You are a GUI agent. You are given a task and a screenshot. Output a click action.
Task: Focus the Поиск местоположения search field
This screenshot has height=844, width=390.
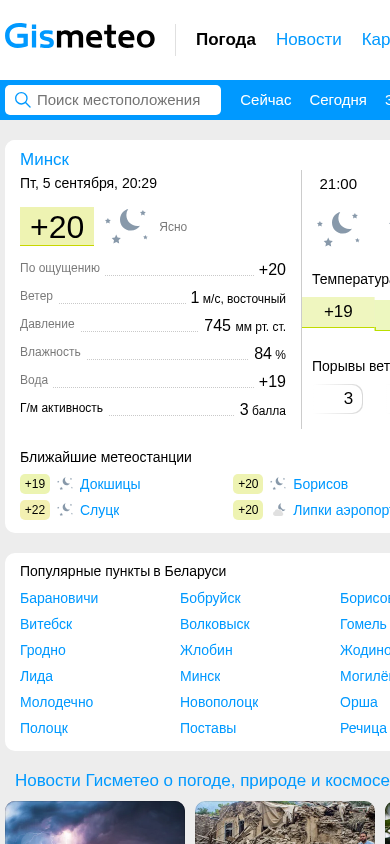[x=113, y=100]
